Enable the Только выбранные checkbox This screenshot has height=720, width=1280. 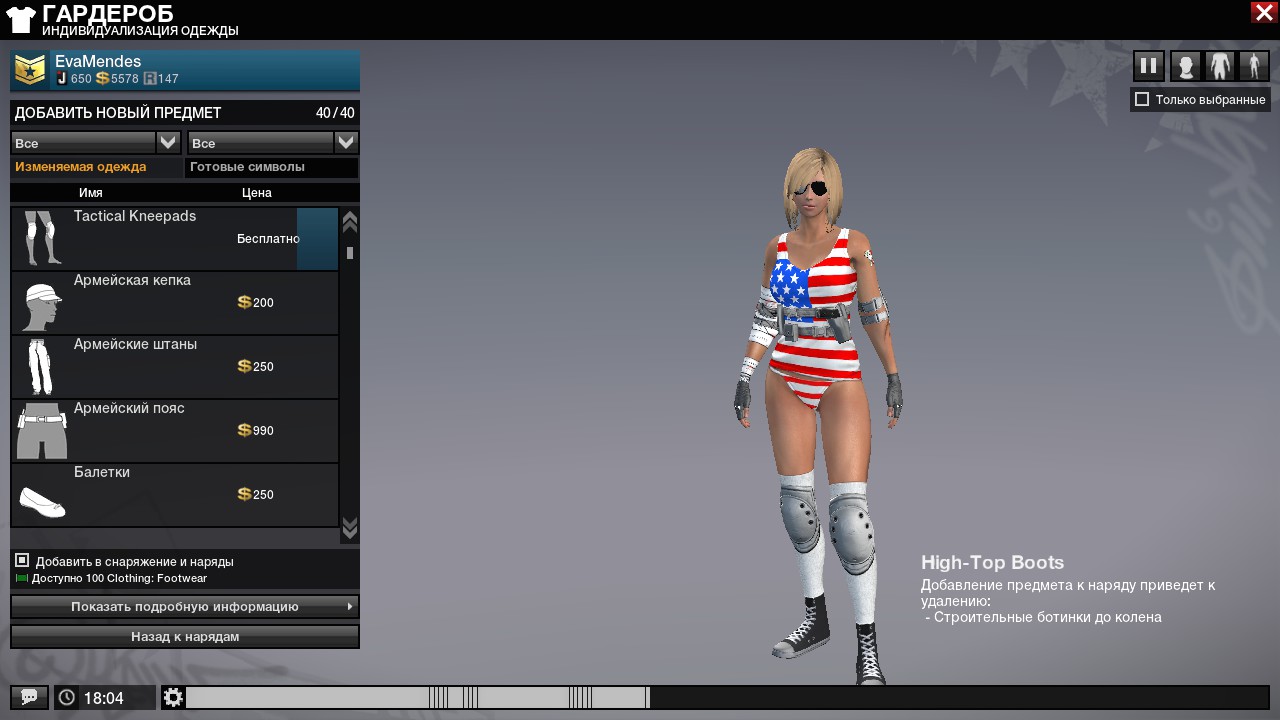(x=1142, y=99)
